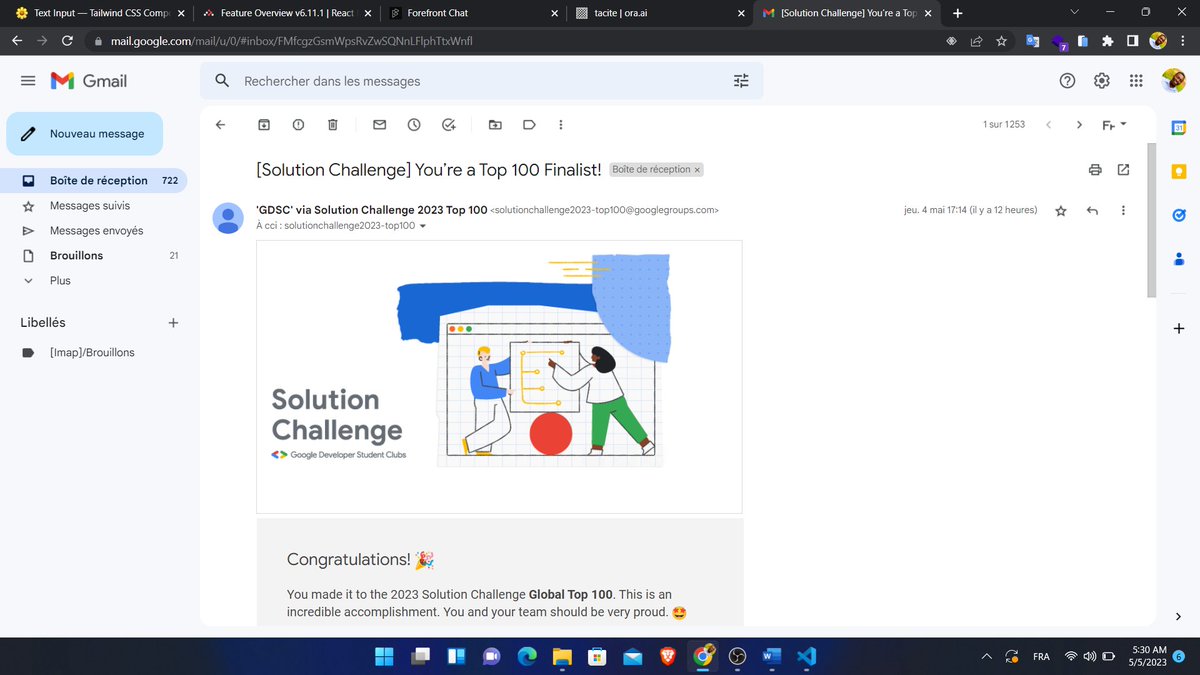Viewport: 1200px width, 675px height.
Task: Open Visual Studio Code from taskbar
Action: pos(807,656)
